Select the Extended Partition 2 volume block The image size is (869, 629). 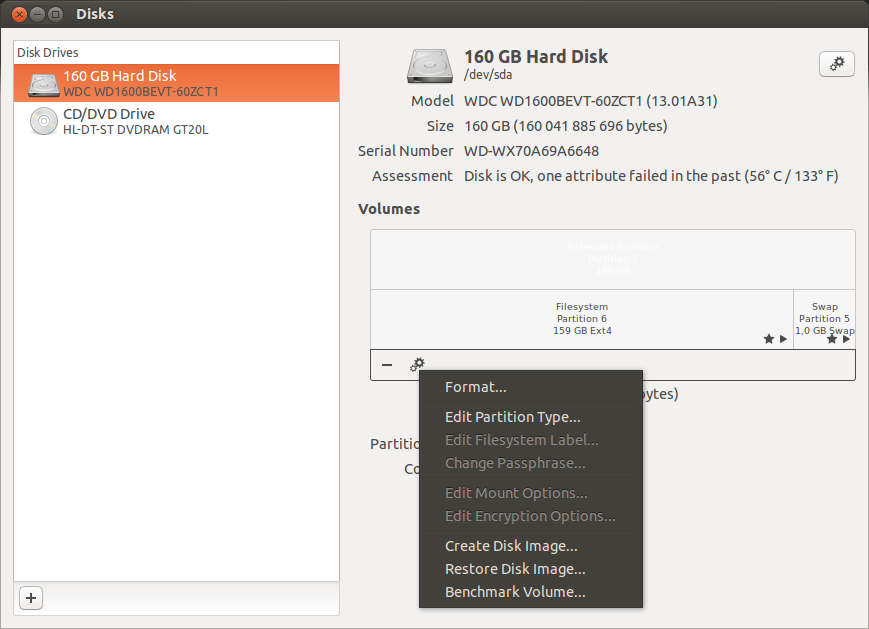[612, 259]
